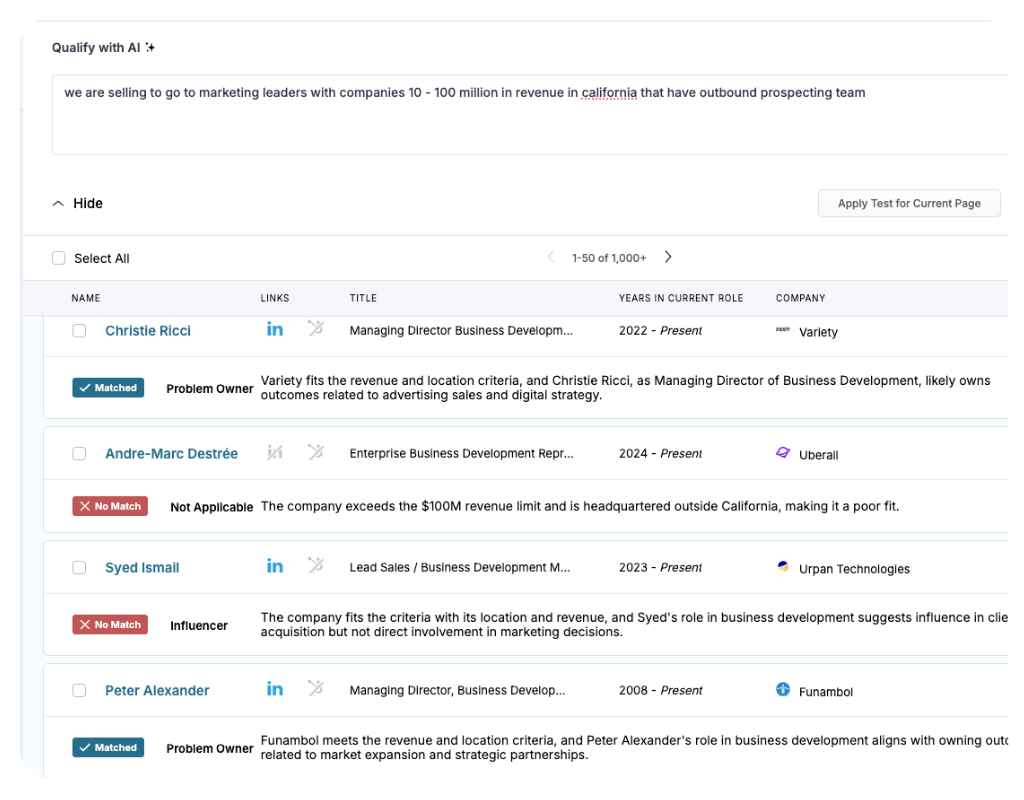Viewport: 1024px width, 800px height.
Task: Select Andre-Marc Destrée's row checkbox
Action: click(x=79, y=454)
